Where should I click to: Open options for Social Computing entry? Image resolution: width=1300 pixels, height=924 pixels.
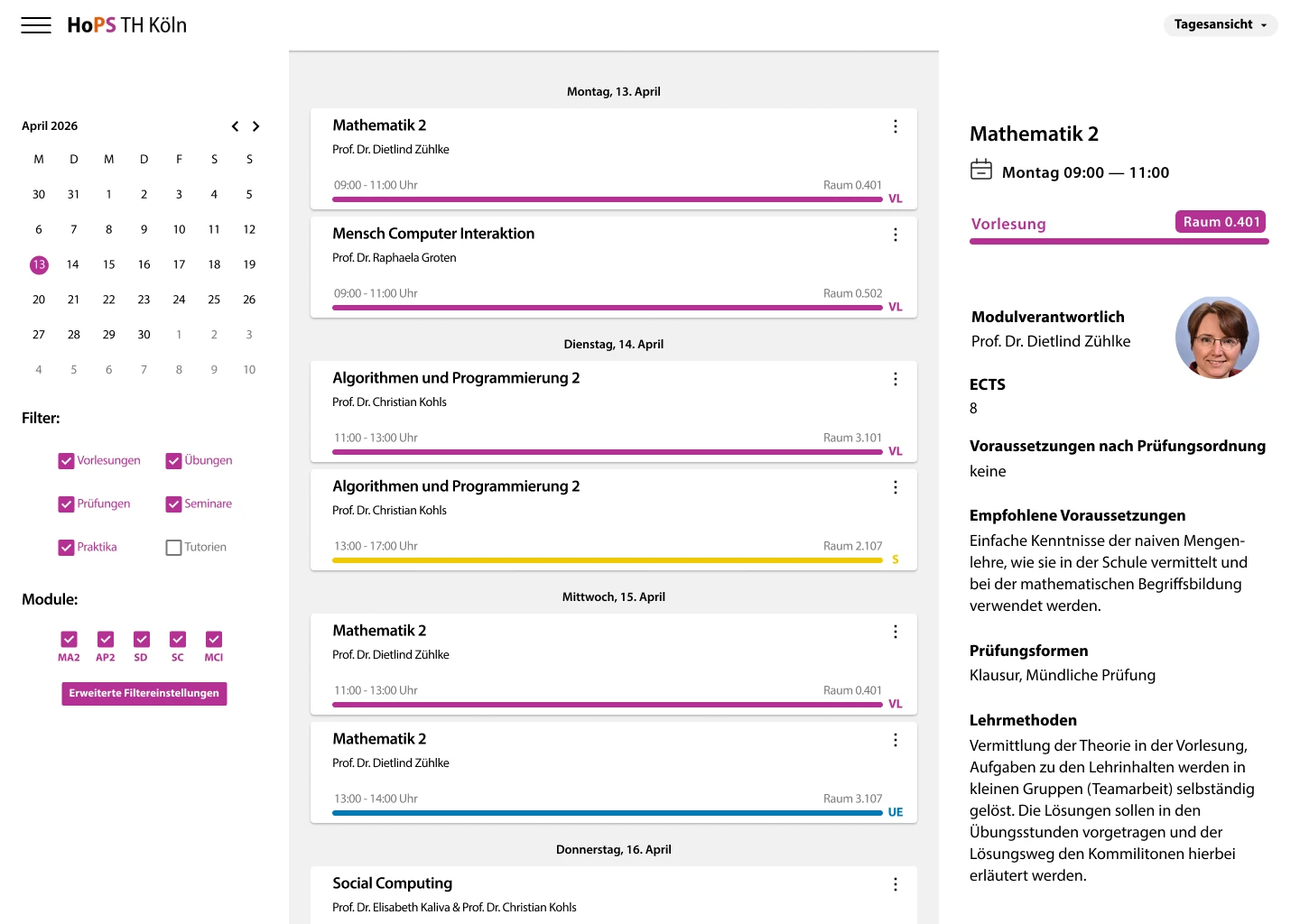point(895,884)
